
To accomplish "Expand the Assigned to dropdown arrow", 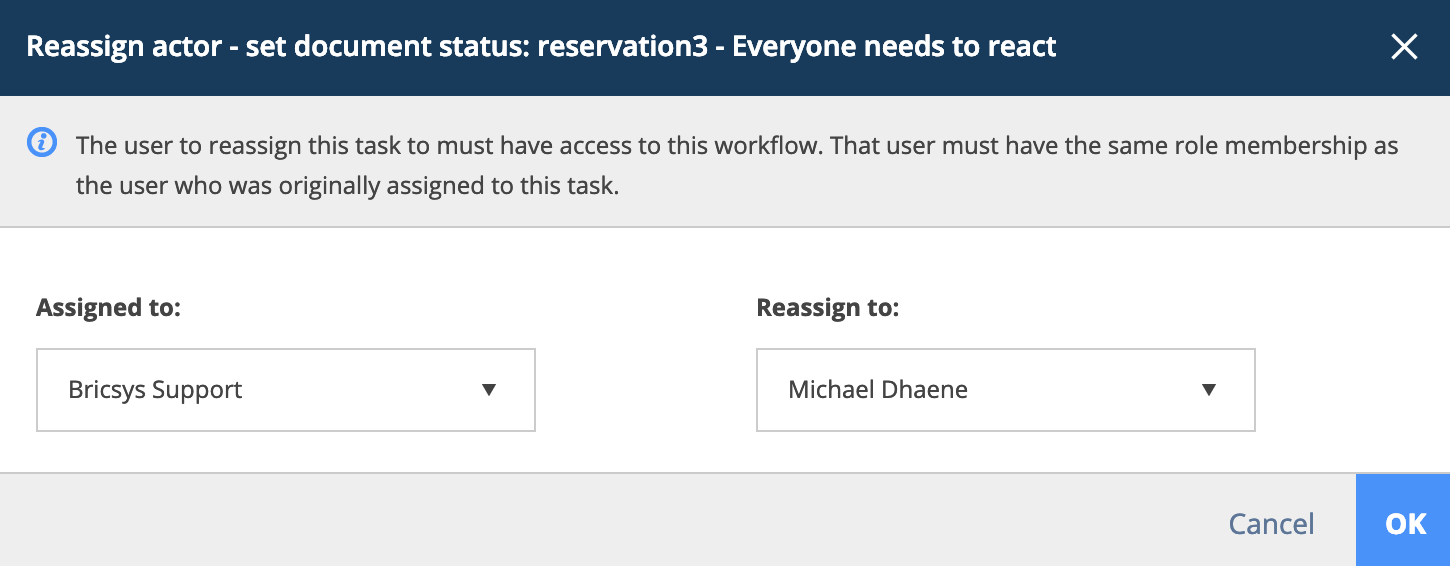I will [489, 390].
